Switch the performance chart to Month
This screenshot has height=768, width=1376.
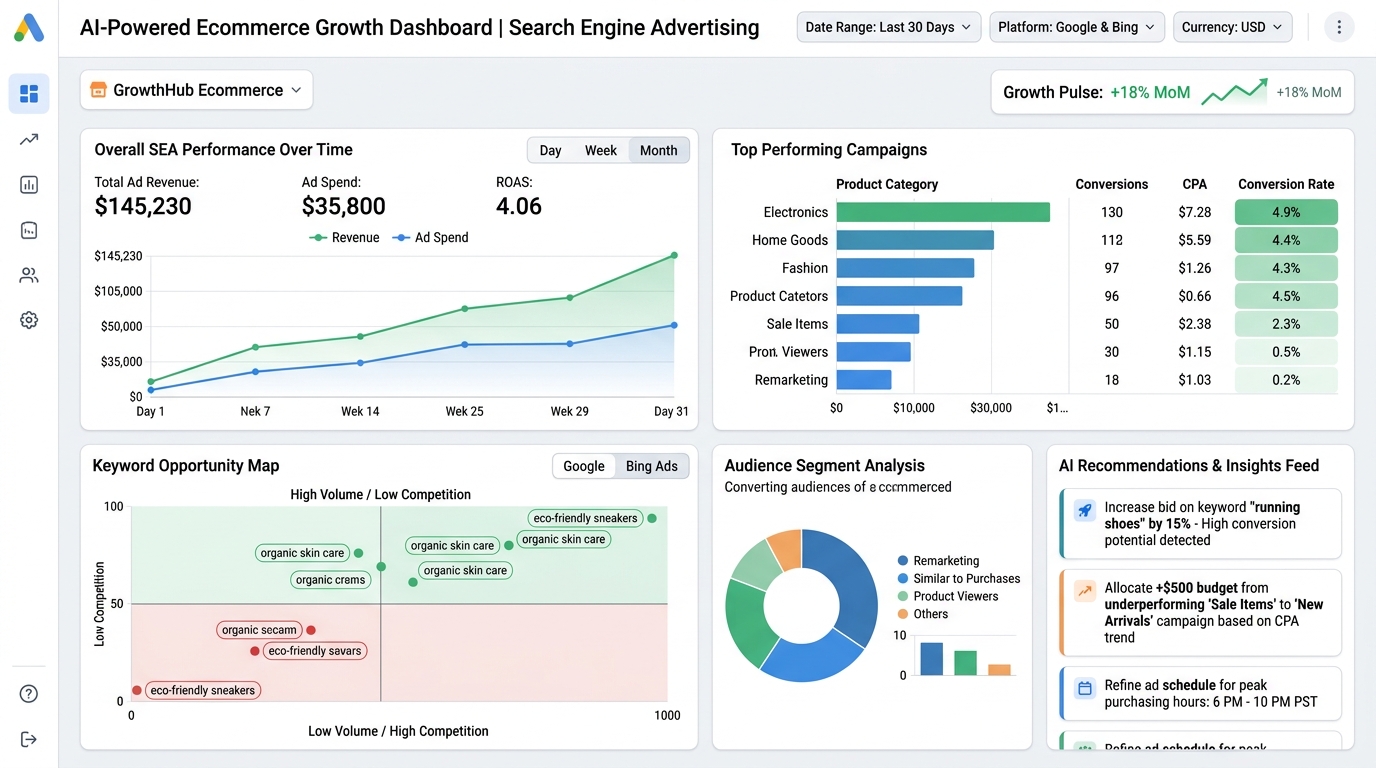(659, 150)
